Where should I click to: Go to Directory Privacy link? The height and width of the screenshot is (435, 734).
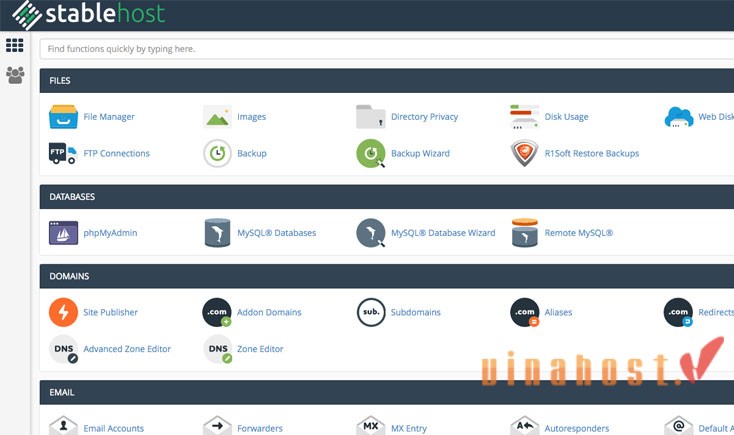click(x=425, y=117)
